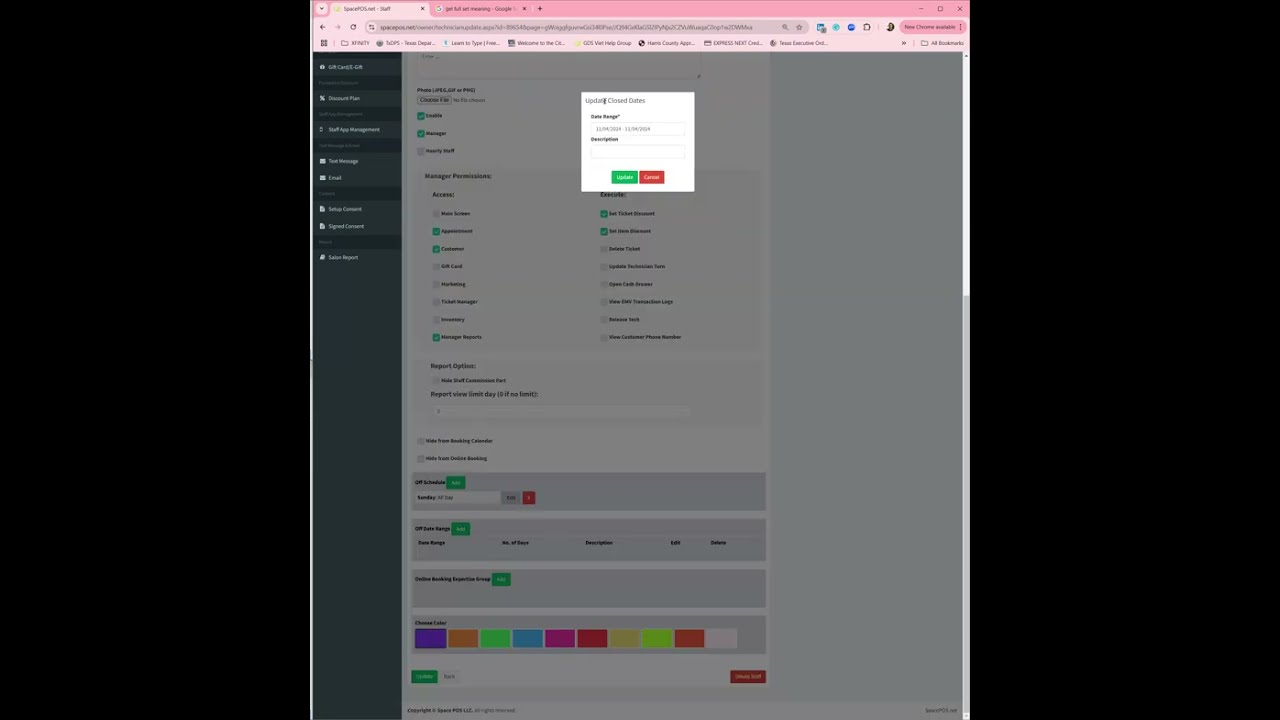This screenshot has height=720, width=1280.
Task: Click the browser address bar URL
Action: click(x=566, y=27)
